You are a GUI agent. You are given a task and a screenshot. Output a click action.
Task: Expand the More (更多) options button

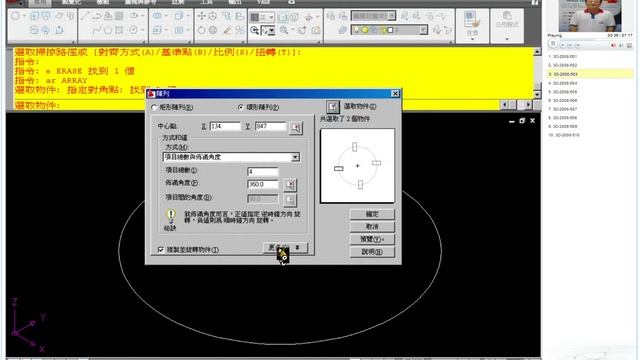[x=285, y=248]
